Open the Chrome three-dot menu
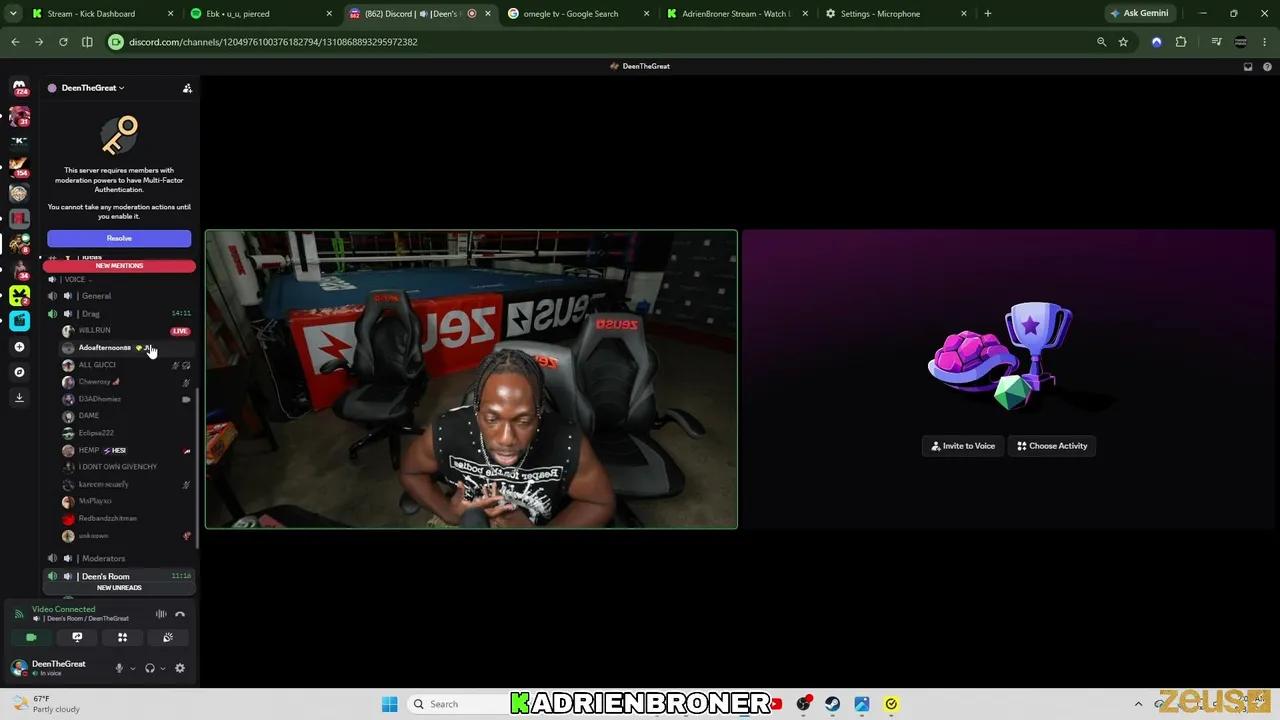 (x=1266, y=42)
